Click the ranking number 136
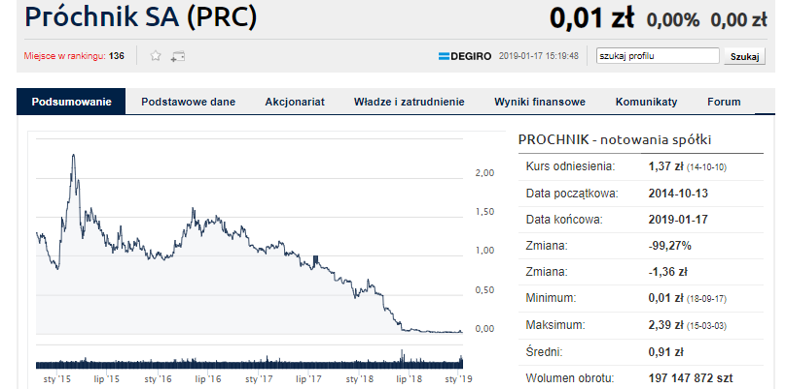 click(x=116, y=56)
